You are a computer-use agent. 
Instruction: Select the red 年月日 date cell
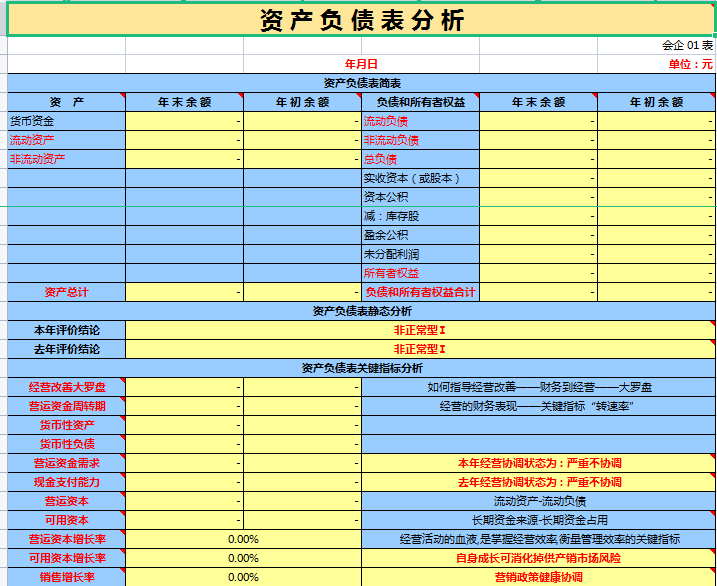(361, 64)
